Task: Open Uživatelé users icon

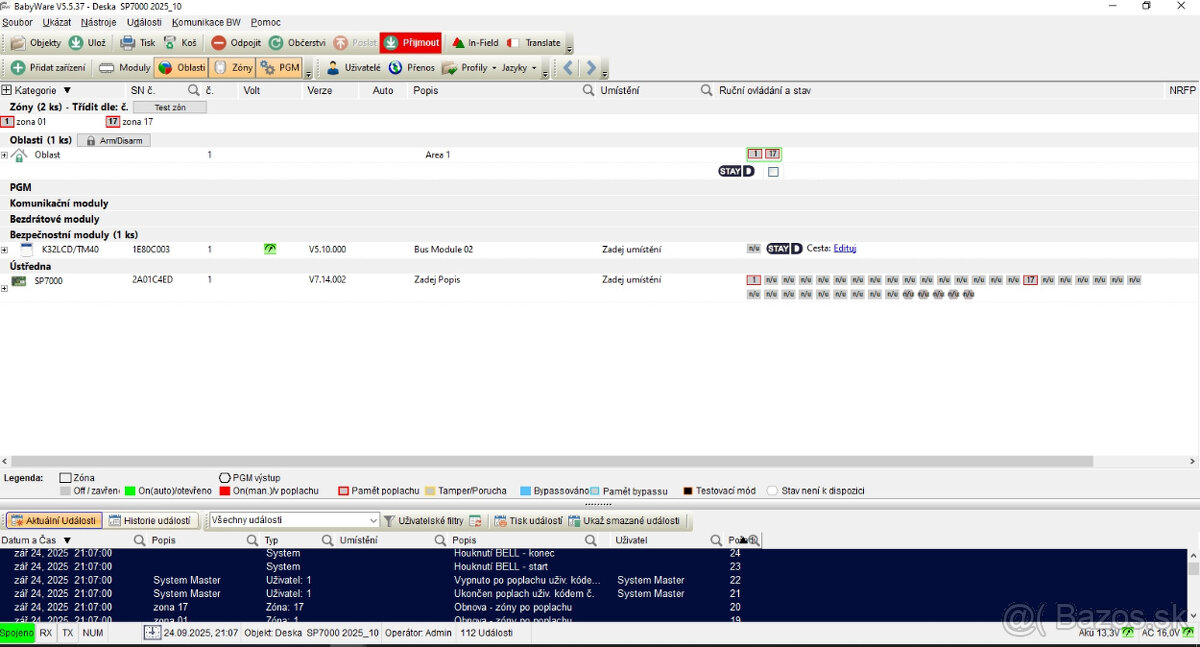Action: (334, 68)
